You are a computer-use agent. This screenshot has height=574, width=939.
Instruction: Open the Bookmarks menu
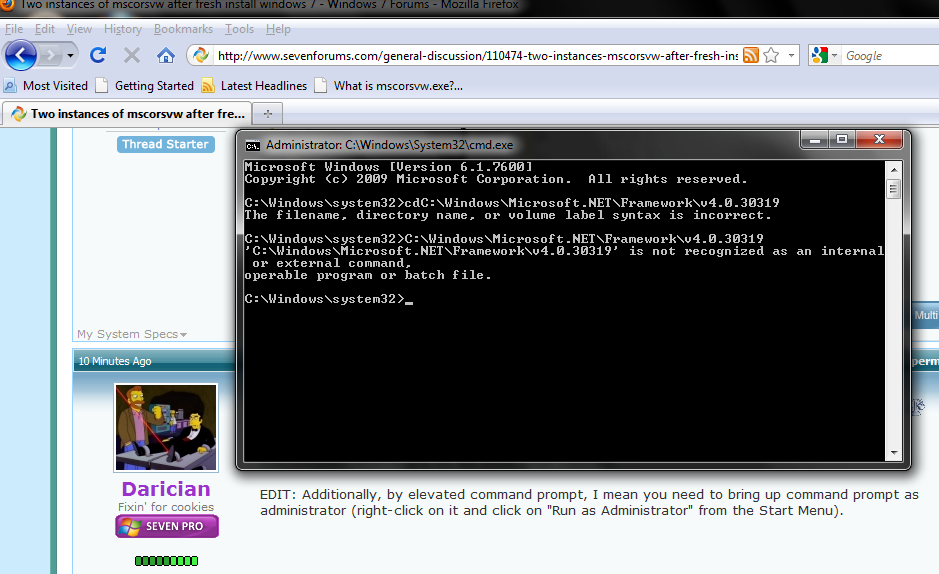click(x=183, y=29)
